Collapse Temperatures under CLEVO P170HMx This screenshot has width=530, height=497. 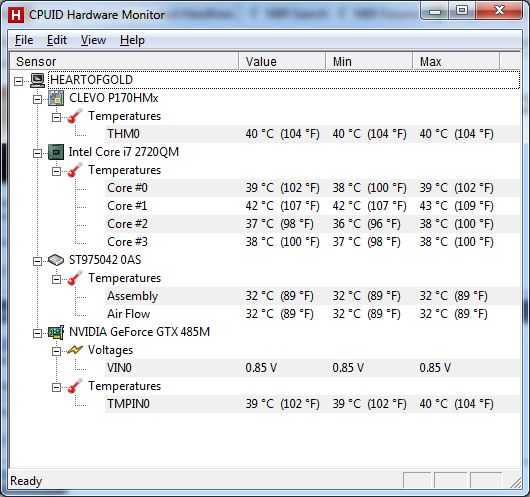56,117
